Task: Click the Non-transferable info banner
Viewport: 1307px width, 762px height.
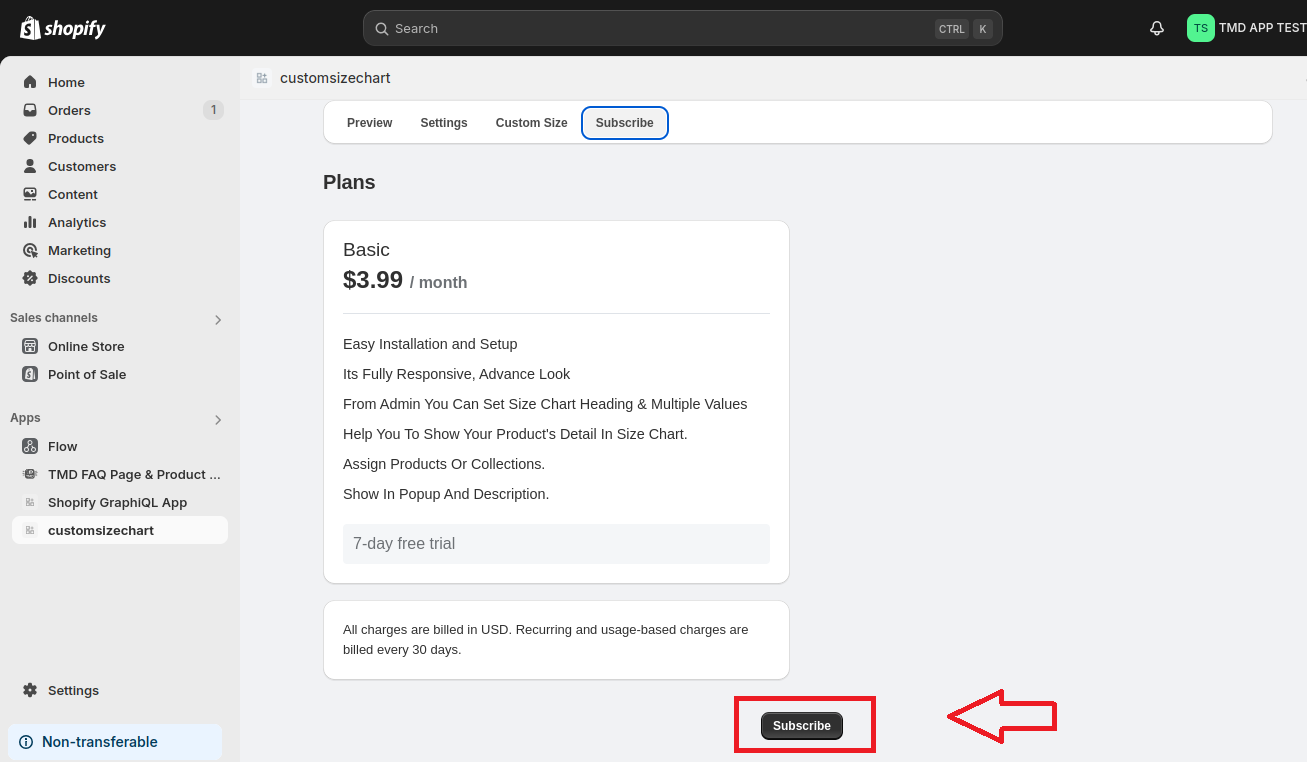Action: (x=115, y=742)
